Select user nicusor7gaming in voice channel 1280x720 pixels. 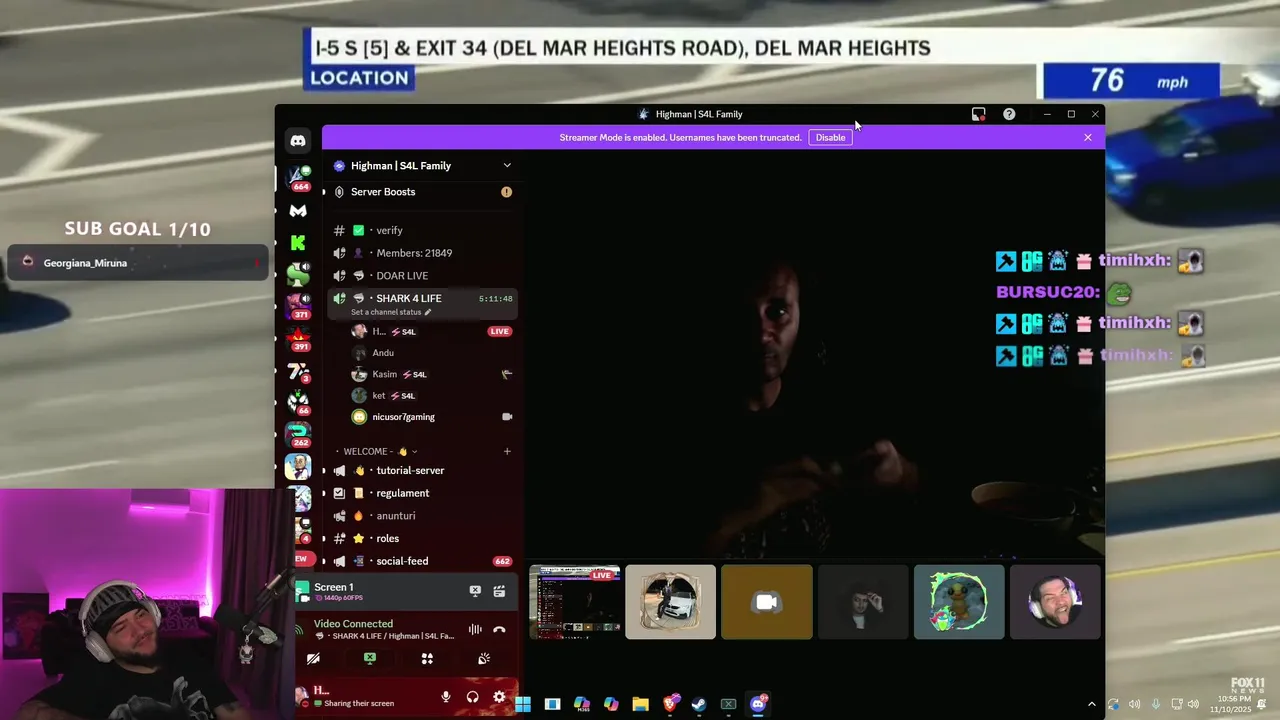tap(432, 417)
